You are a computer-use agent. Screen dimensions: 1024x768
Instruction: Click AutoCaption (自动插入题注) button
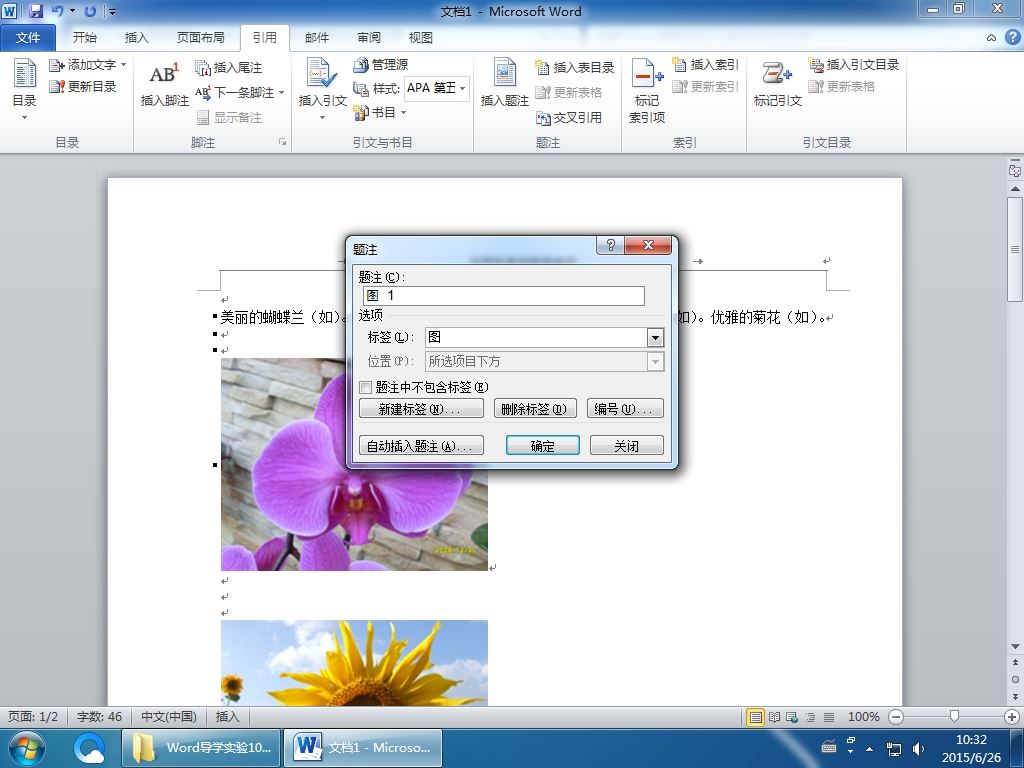click(421, 445)
